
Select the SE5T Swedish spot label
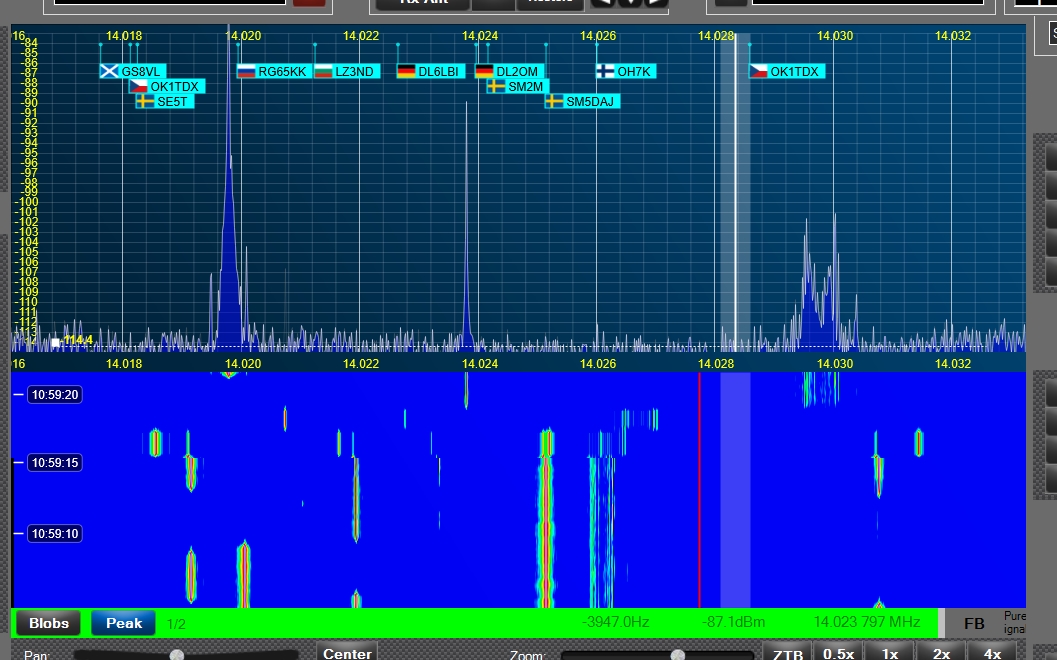tap(163, 101)
